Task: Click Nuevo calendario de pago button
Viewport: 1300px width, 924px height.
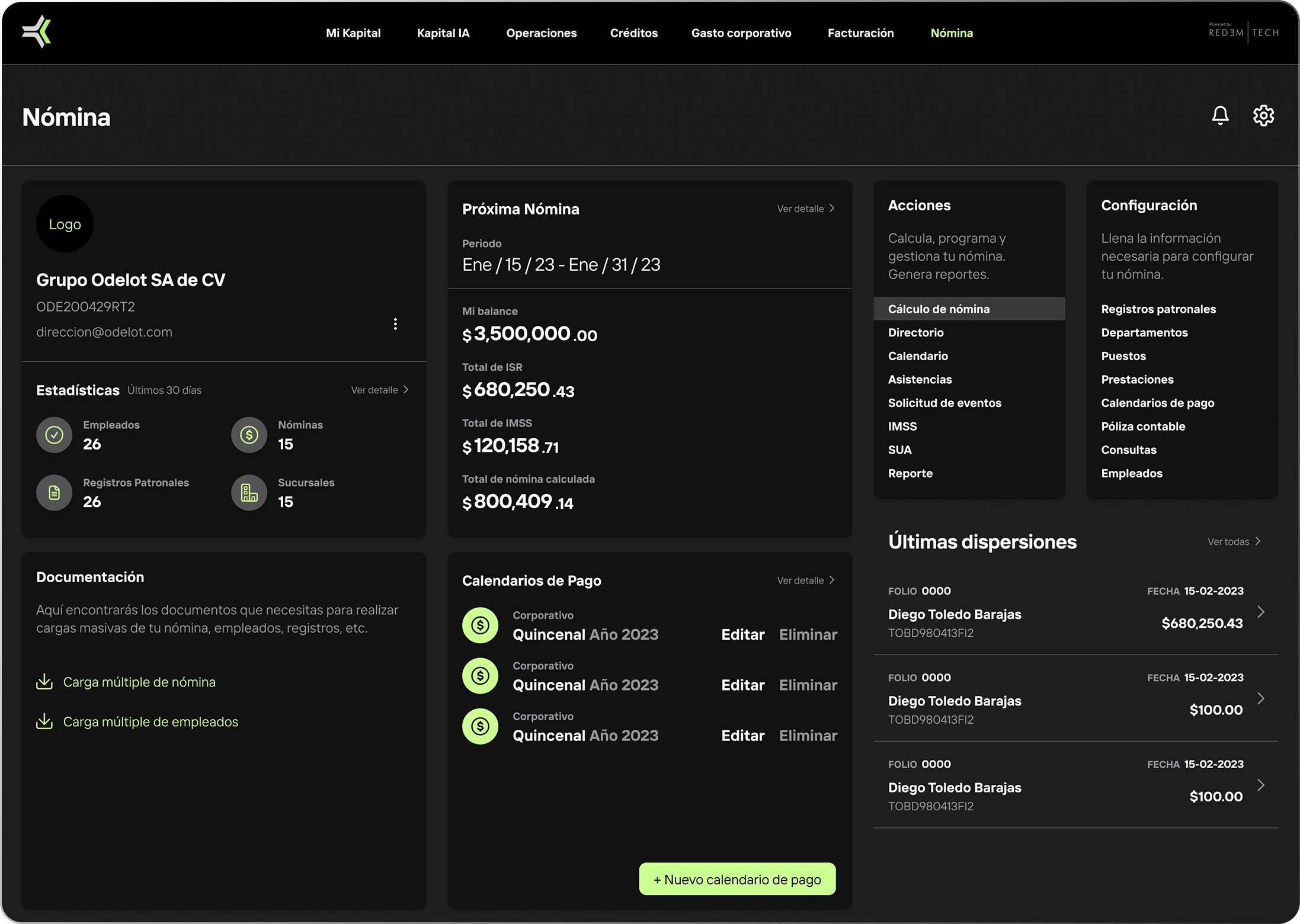Action: 737,880
